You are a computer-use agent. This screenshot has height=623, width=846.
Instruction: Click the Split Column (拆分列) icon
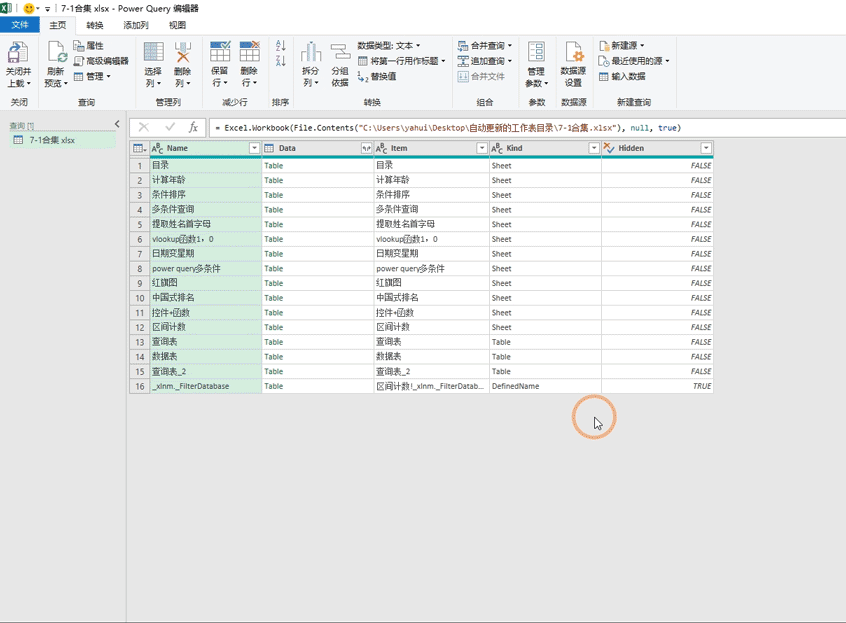(311, 52)
